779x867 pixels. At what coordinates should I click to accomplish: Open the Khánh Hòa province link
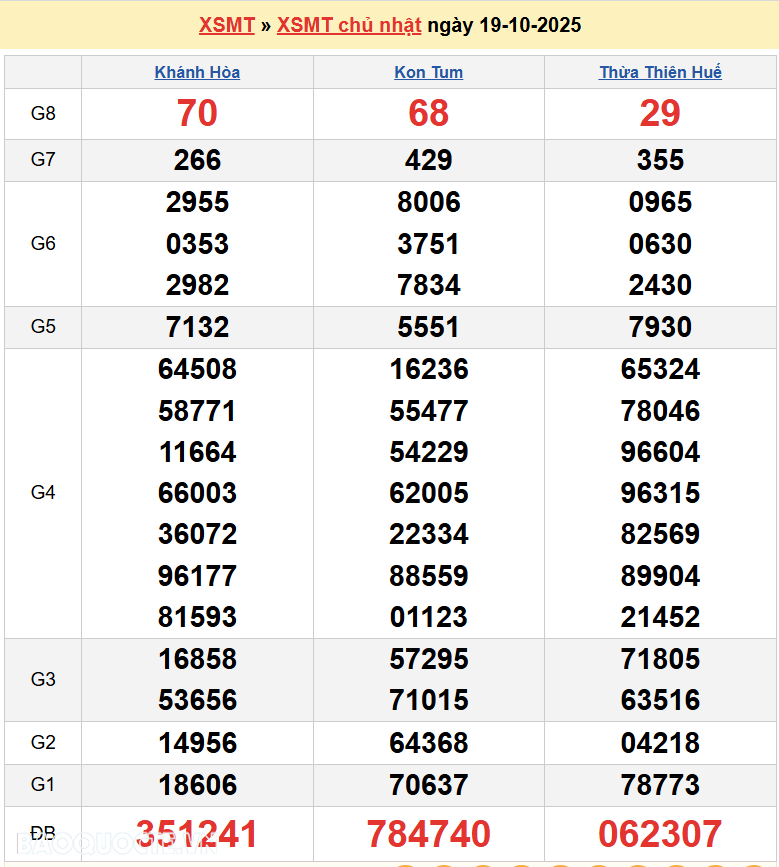pyautogui.click(x=197, y=72)
